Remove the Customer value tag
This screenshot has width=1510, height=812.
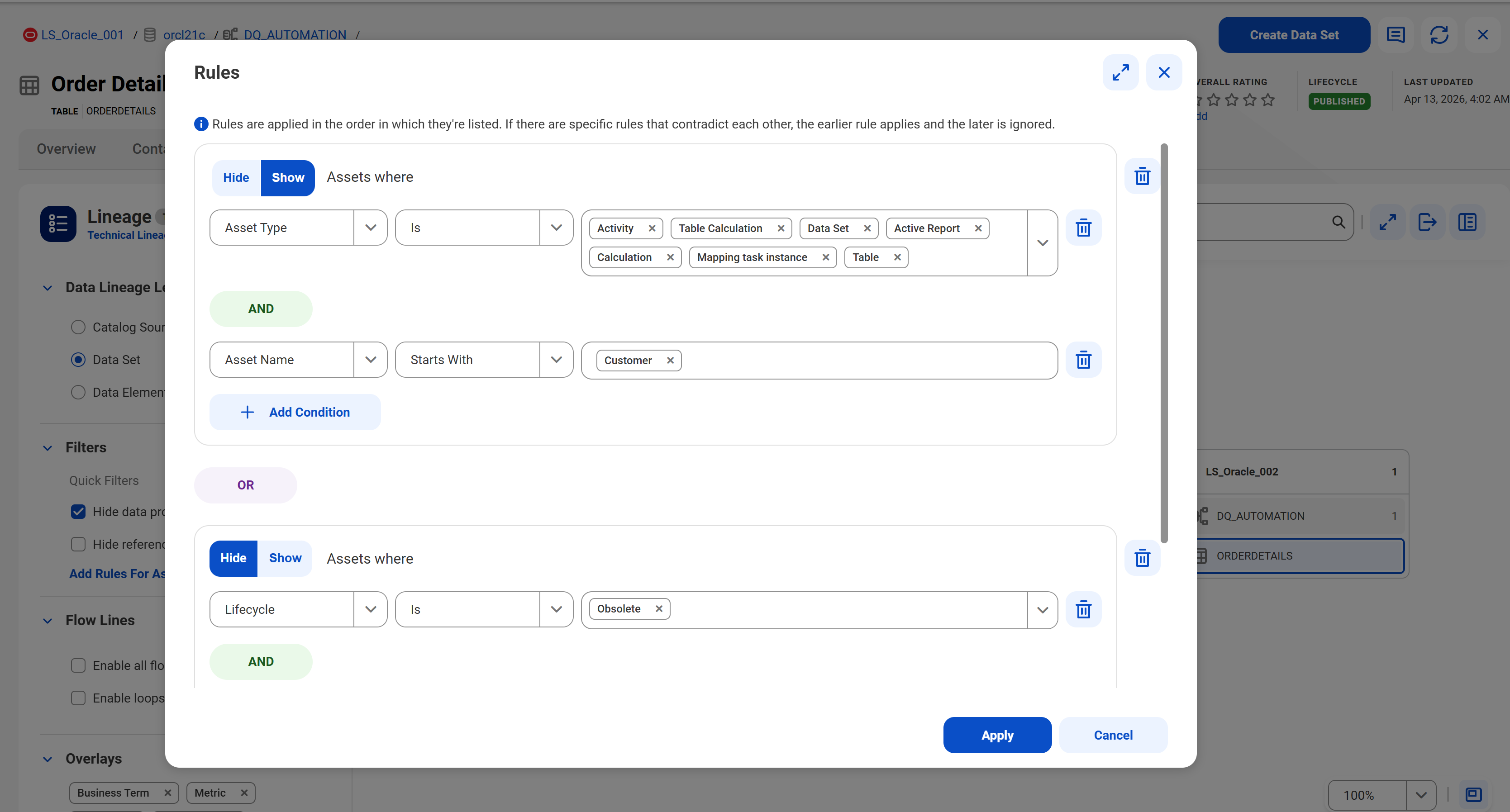[x=670, y=360]
